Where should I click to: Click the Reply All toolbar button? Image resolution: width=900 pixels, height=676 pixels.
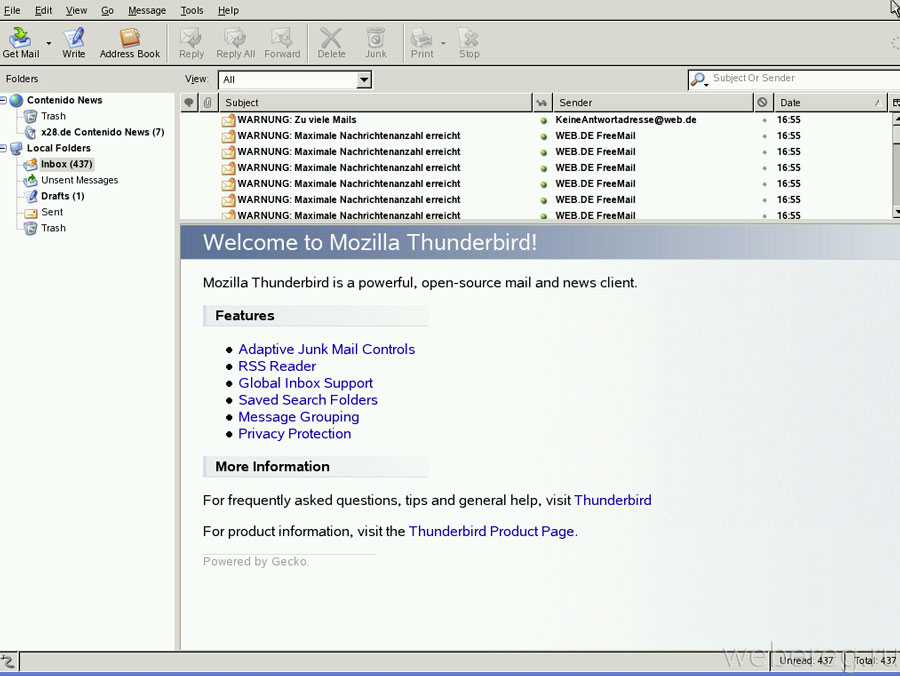pyautogui.click(x=235, y=42)
